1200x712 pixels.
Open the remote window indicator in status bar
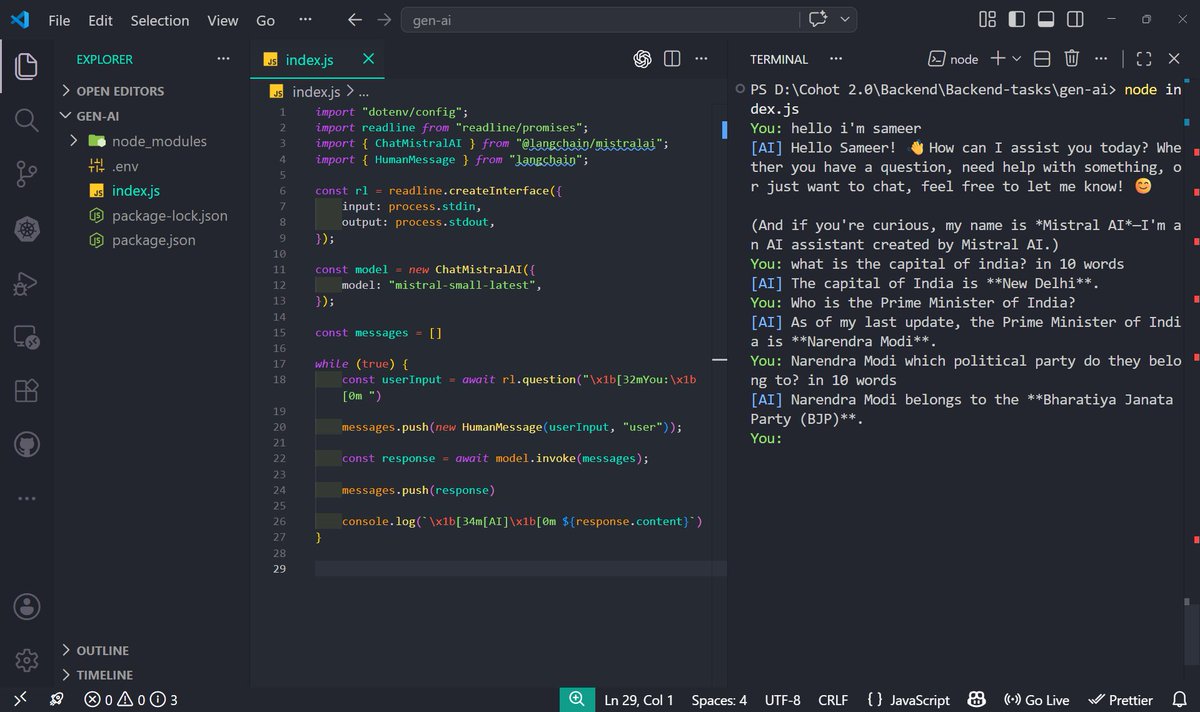point(19,700)
